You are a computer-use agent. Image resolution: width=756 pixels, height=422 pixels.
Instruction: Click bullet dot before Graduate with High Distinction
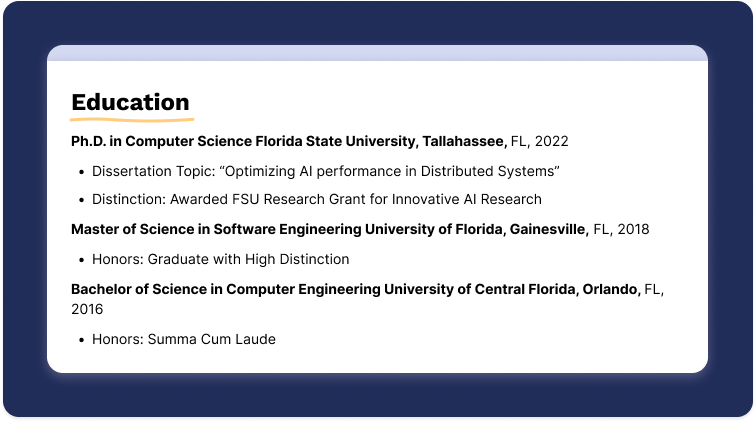point(80,259)
